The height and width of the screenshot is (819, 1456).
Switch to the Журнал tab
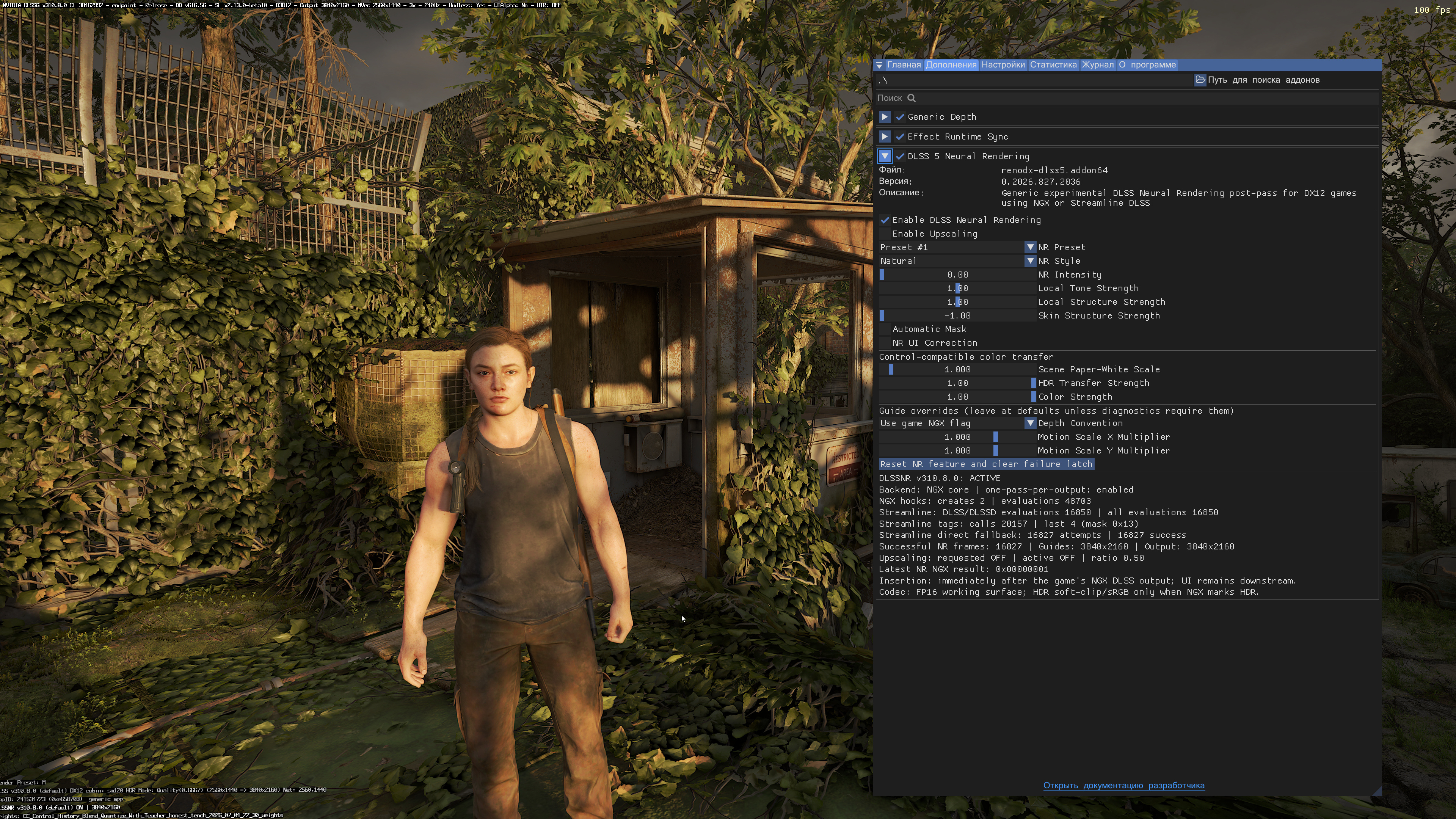(x=1097, y=65)
